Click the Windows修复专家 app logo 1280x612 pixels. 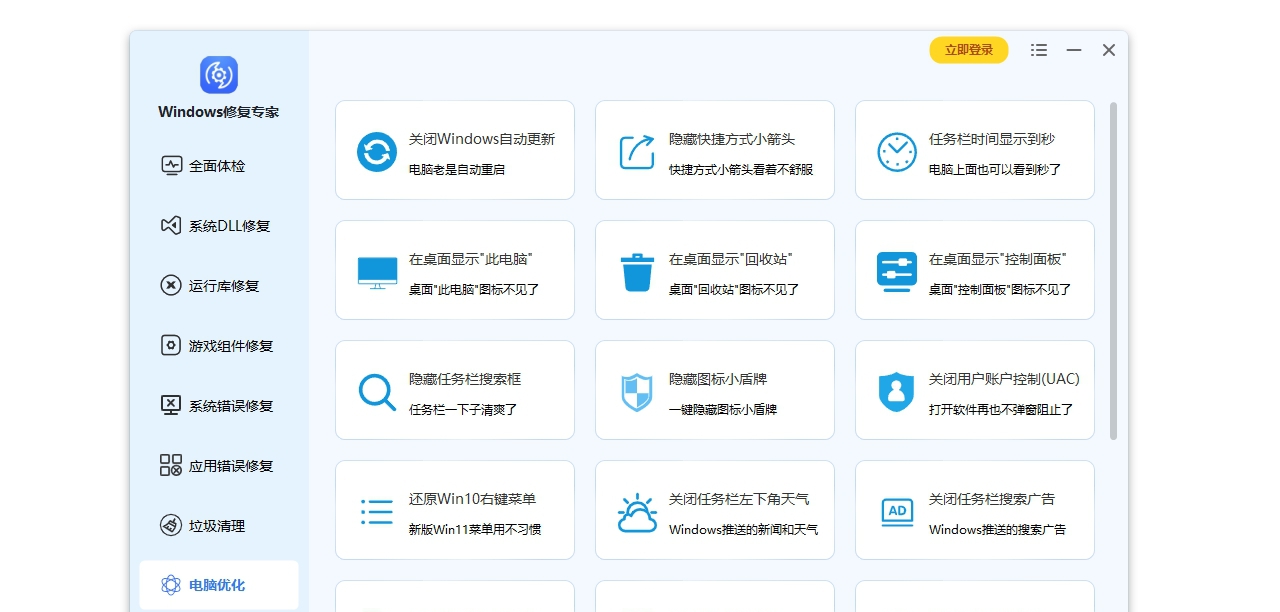[217, 74]
